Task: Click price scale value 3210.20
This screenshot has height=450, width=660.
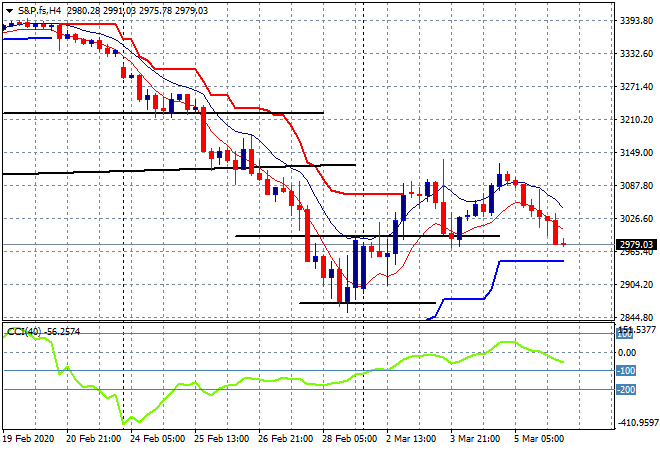Action: pos(636,120)
